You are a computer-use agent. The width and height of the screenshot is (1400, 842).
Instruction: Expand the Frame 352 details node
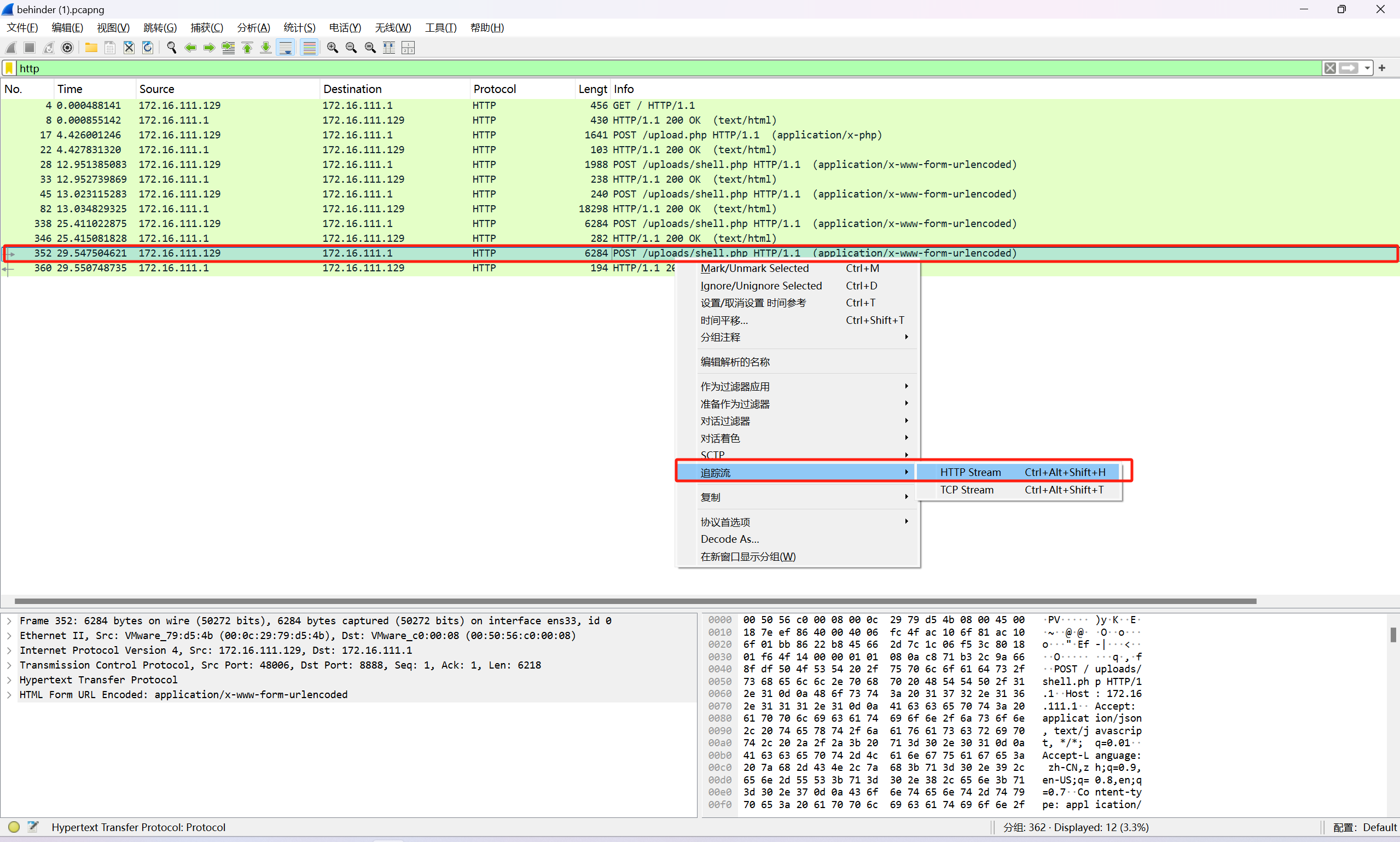pos(9,621)
